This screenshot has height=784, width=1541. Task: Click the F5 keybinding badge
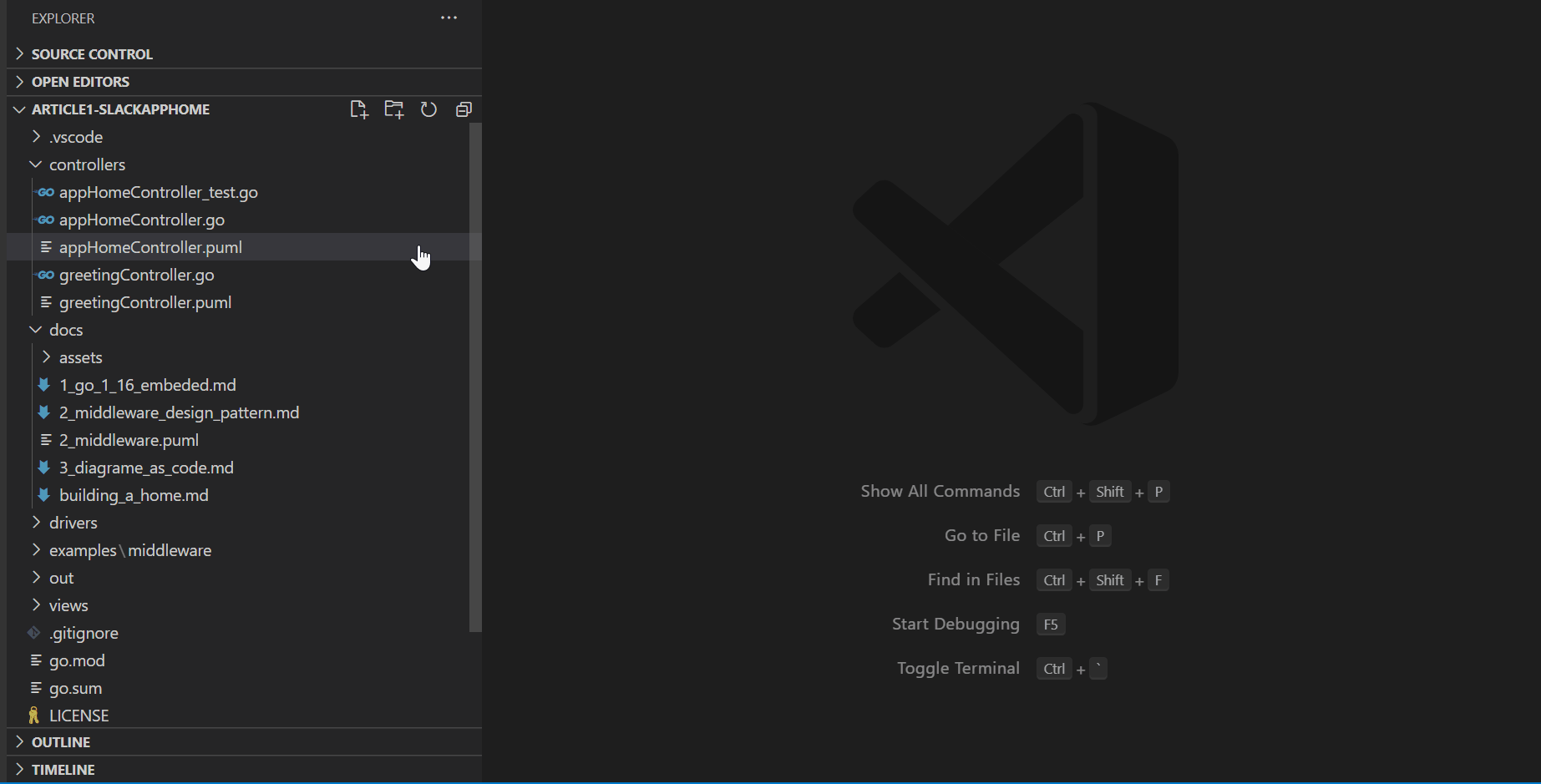tap(1051, 625)
